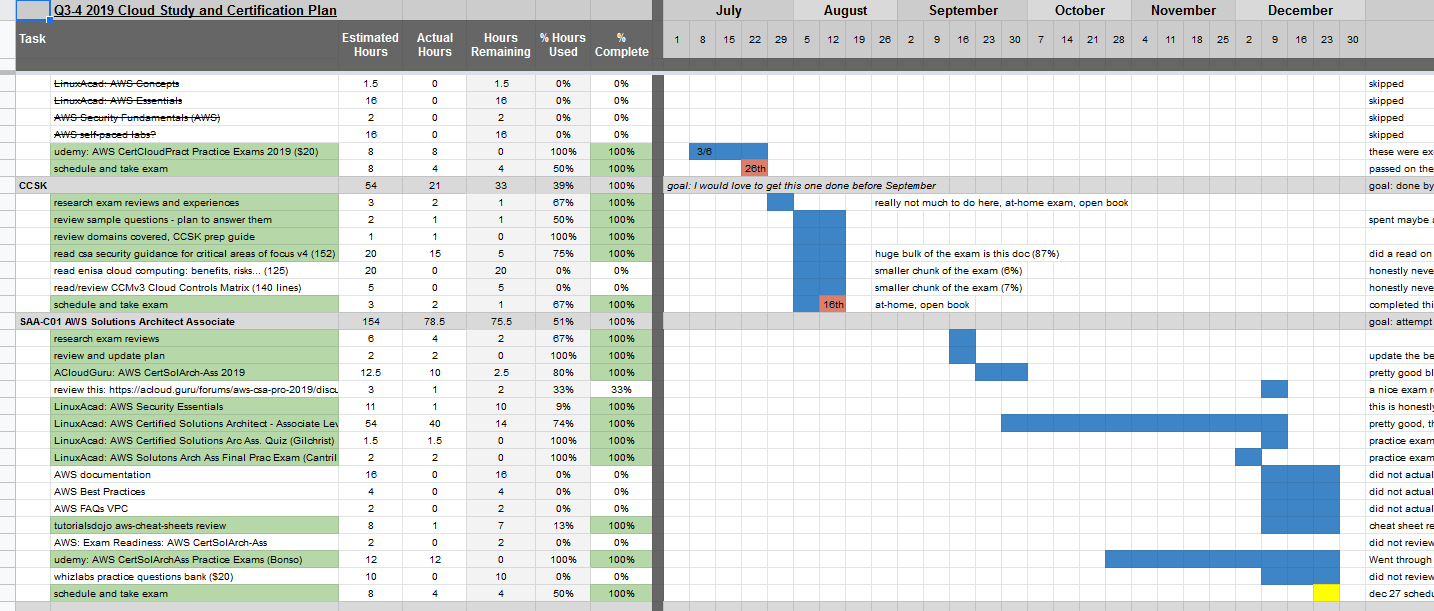Screen dimensions: 1434x611
Task: Select the 'huge bulk of the exam' comment
Action: tap(966, 254)
